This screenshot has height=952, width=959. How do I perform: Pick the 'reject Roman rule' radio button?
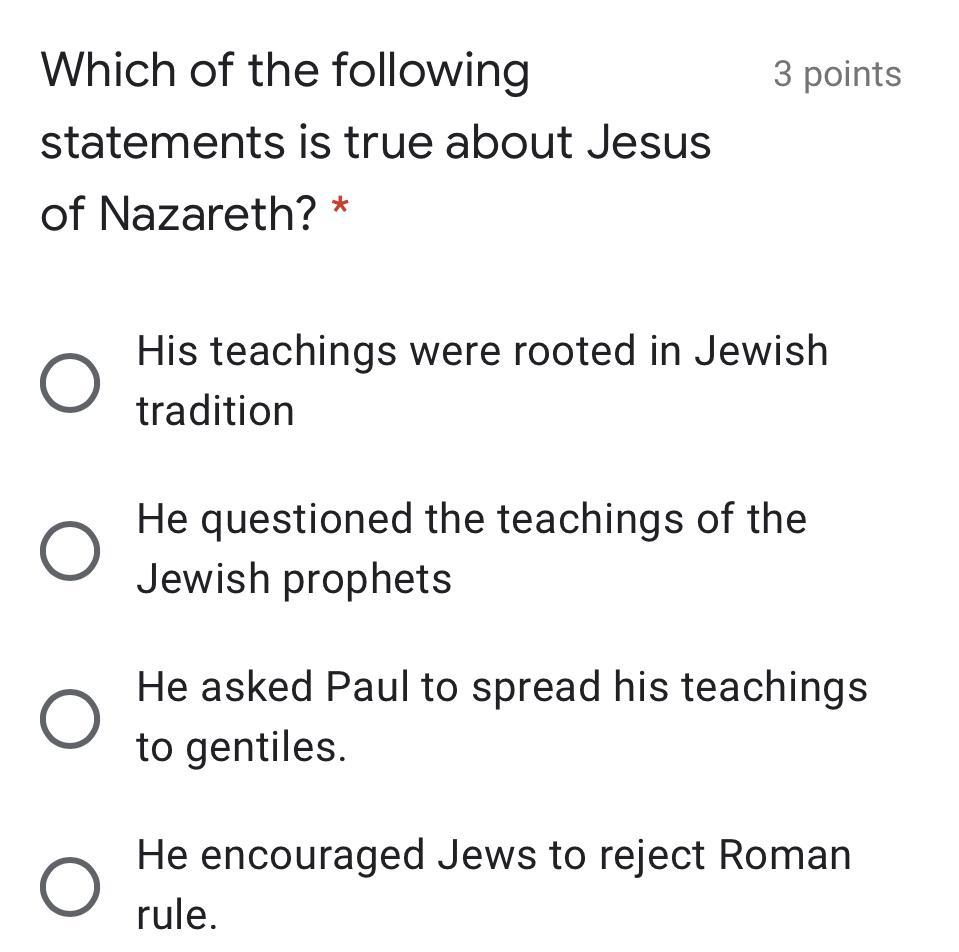click(70, 886)
